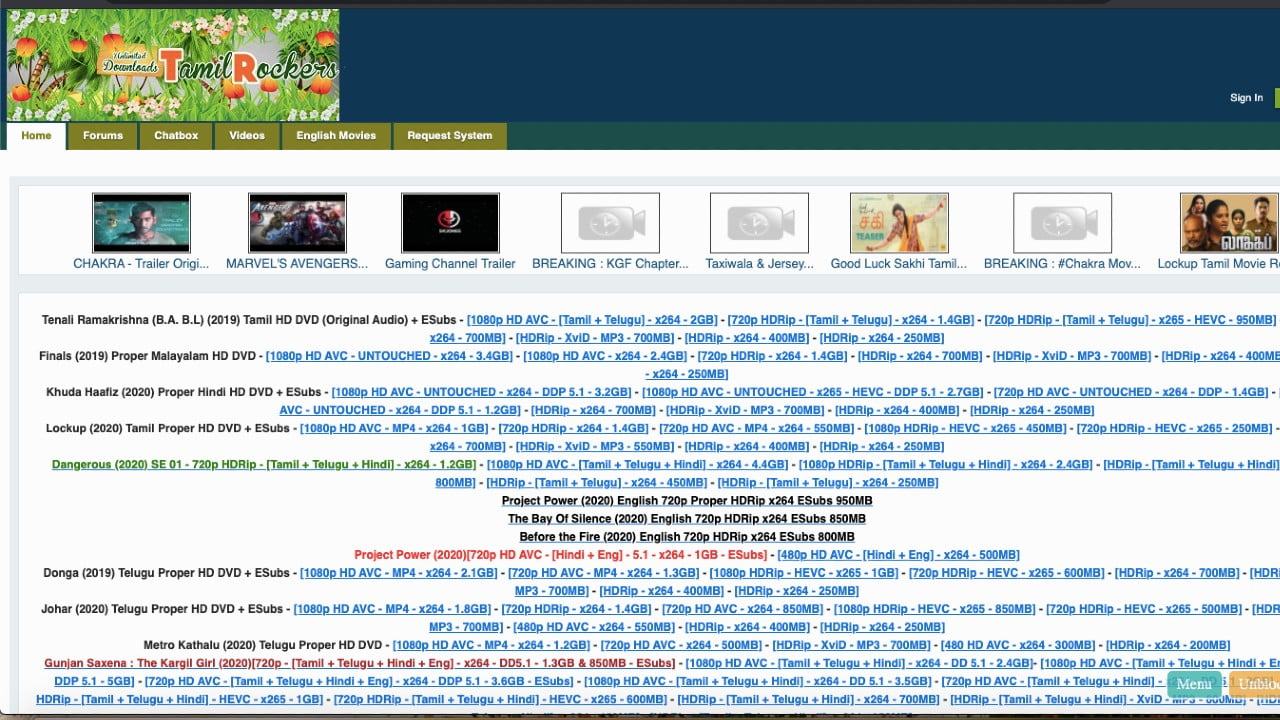Open Donga 720p HD AVC MP4 1.3GB link
This screenshot has height=720, width=1280.
click(604, 573)
